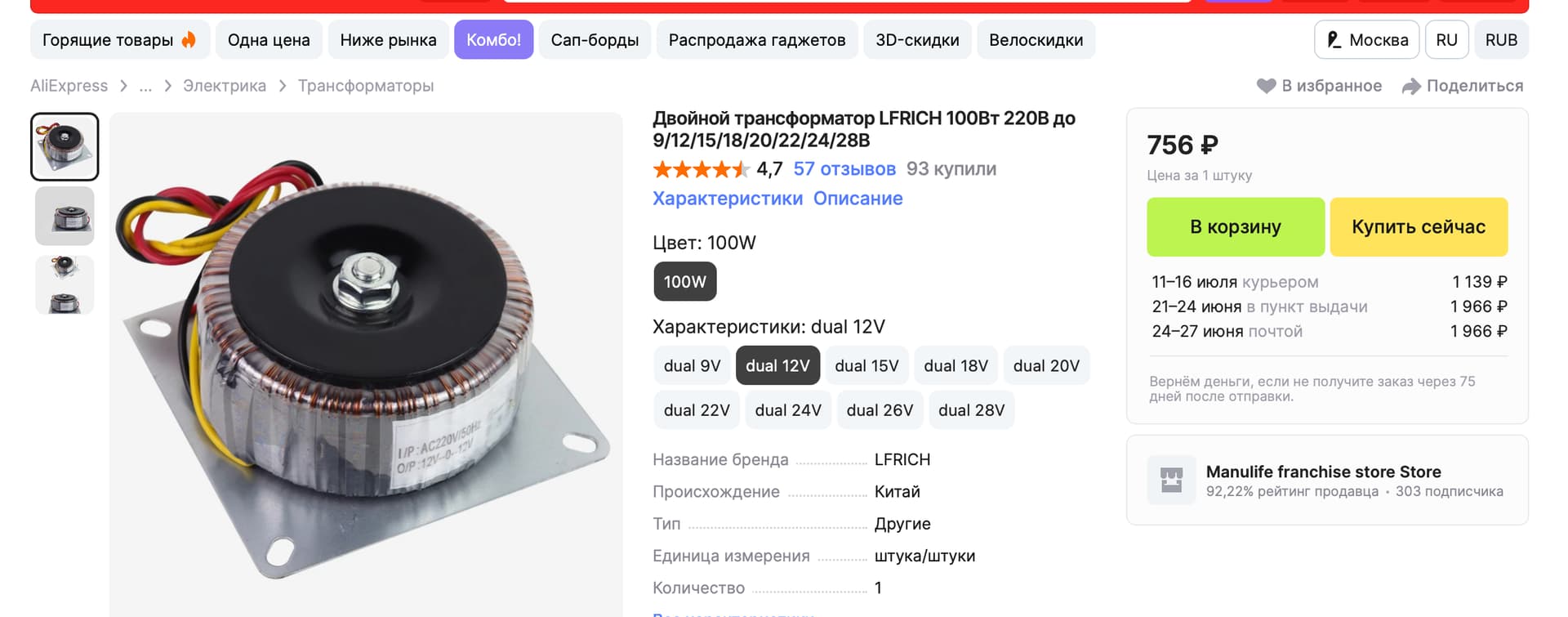
Task: Open the RU language selector
Action: [1446, 39]
